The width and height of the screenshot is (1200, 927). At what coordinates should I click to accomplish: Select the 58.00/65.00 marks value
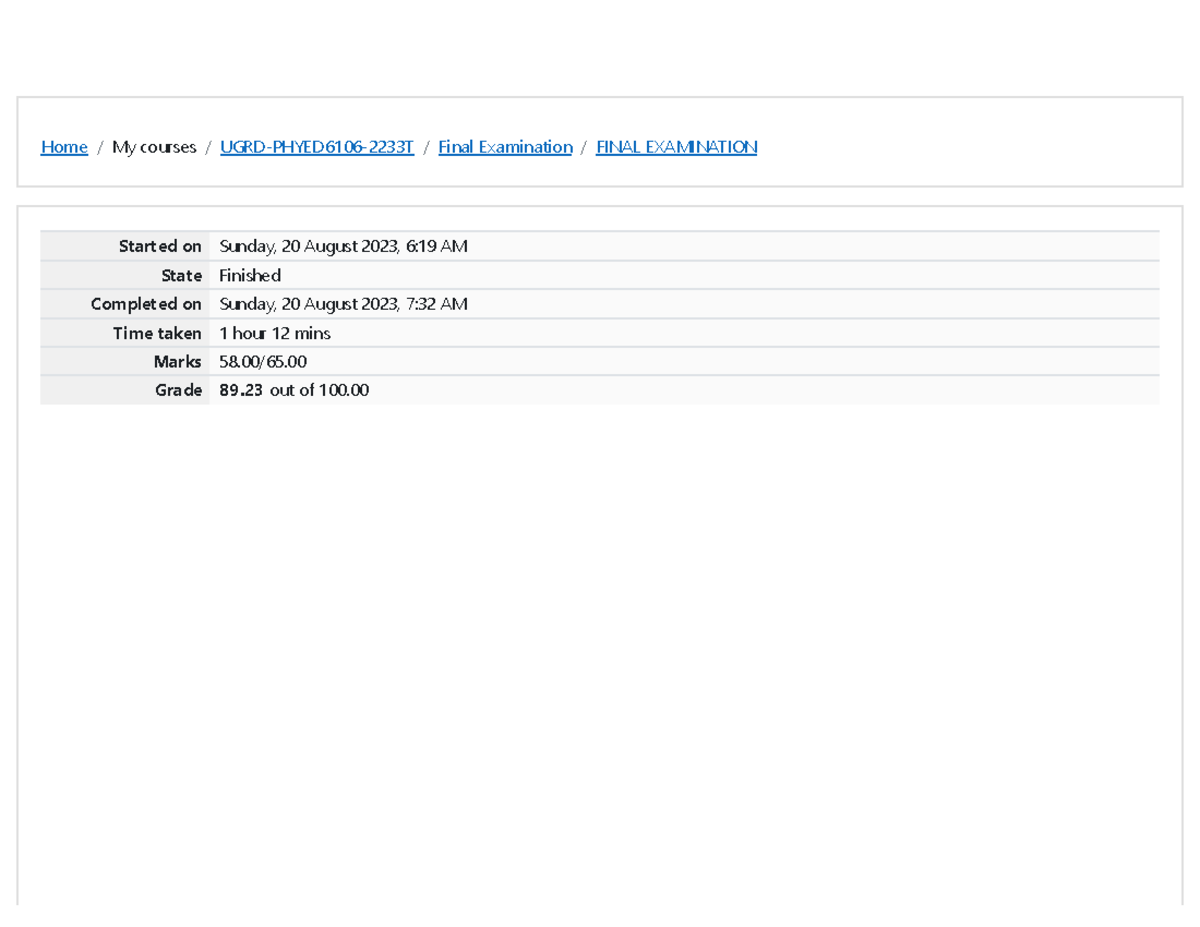pos(263,362)
